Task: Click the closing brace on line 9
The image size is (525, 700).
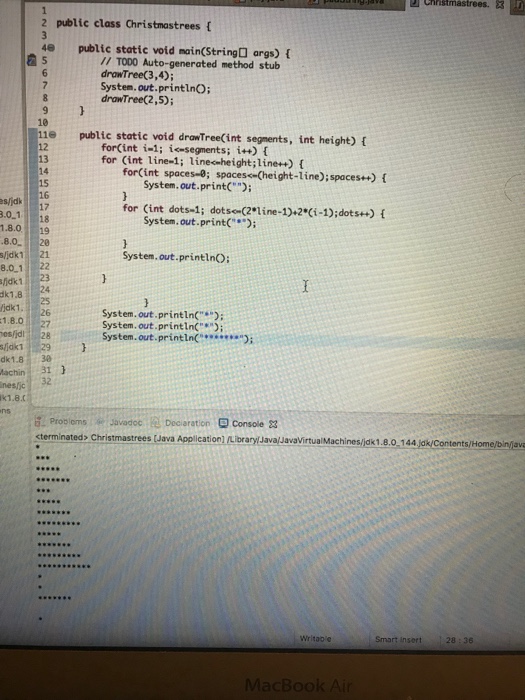Action: coord(82,110)
